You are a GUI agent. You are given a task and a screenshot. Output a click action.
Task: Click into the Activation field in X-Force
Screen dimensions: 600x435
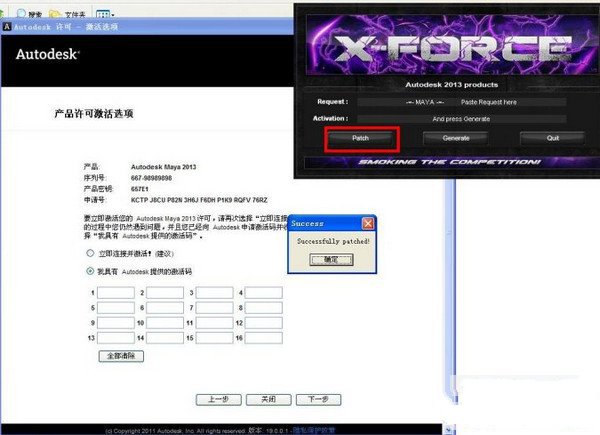461,119
